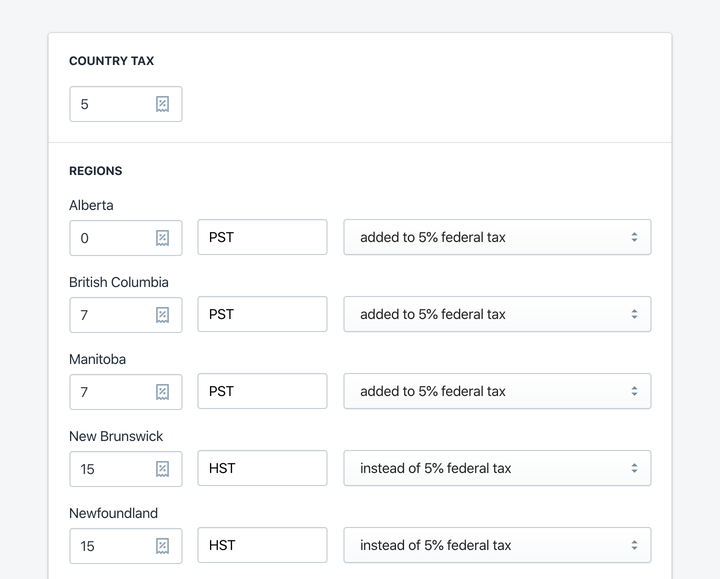Click the percent icon in New Brunswick field
This screenshot has height=579, width=720.
[162, 469]
